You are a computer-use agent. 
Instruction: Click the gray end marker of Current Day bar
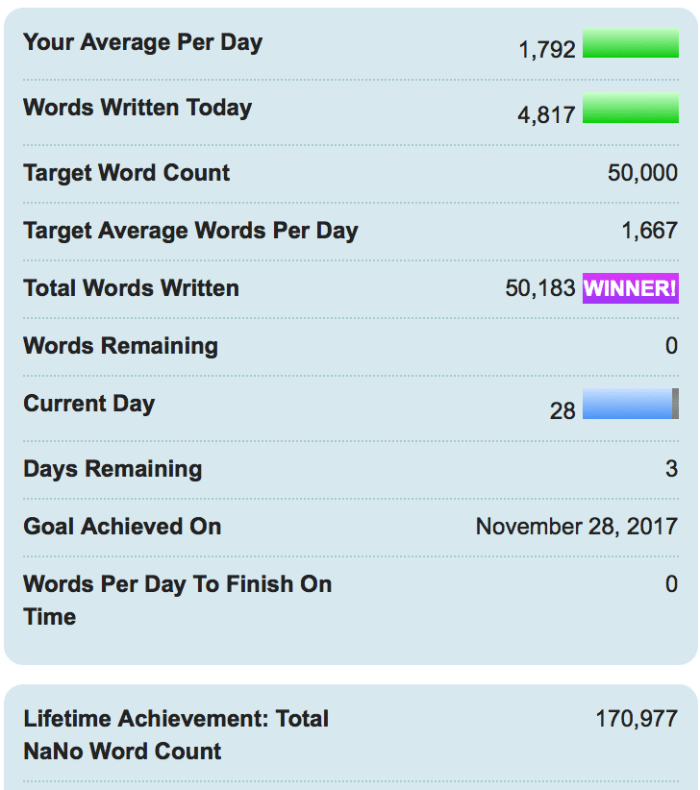[675, 404]
